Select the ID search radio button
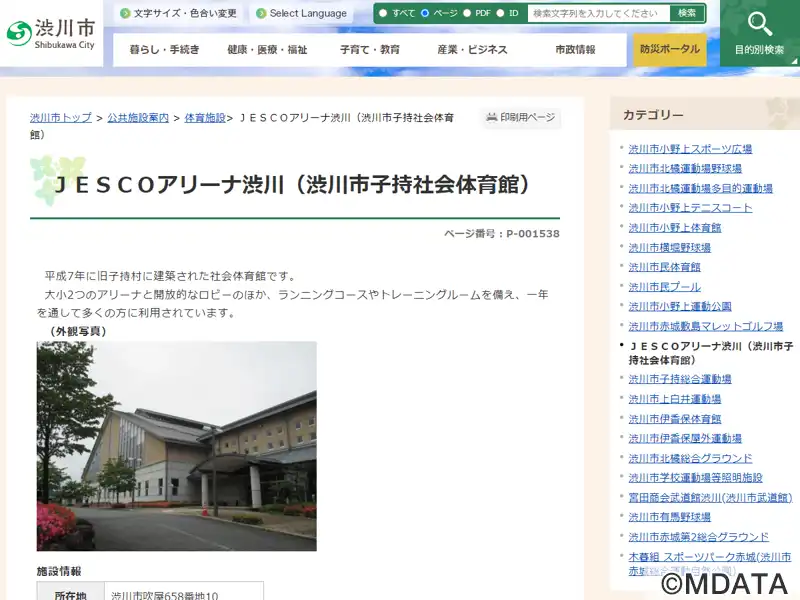 coord(501,13)
